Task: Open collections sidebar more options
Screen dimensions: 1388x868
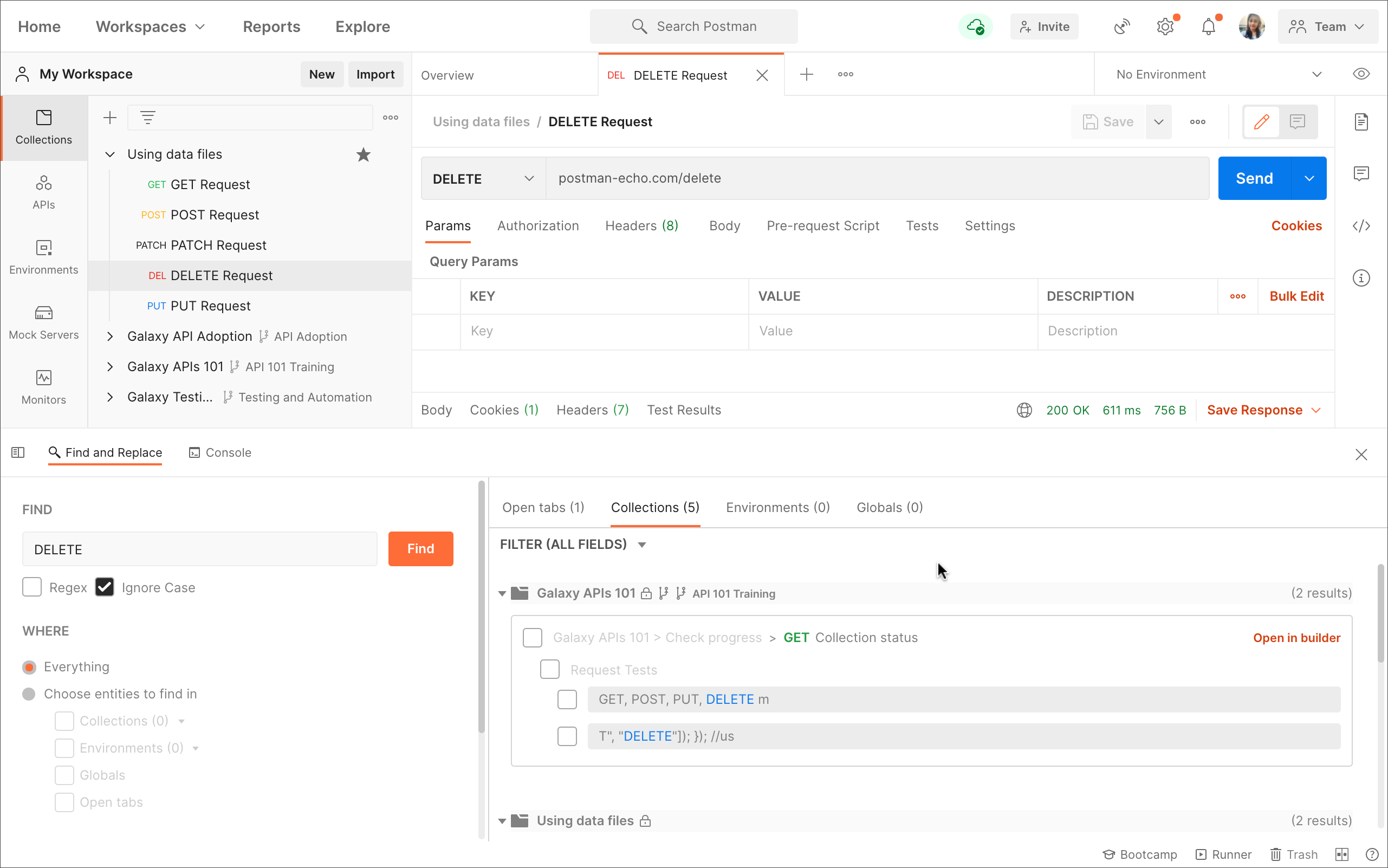Action: click(x=390, y=118)
